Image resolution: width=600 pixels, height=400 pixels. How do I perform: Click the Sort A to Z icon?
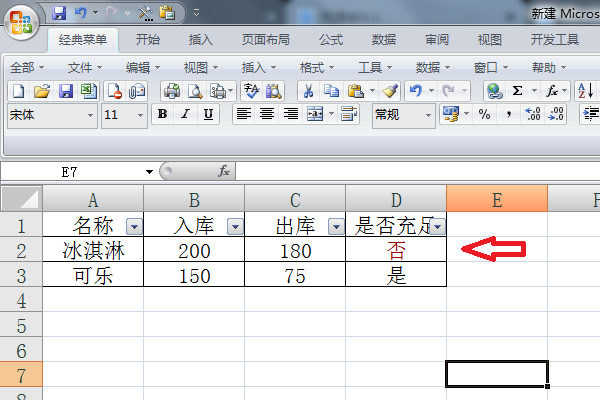[585, 91]
